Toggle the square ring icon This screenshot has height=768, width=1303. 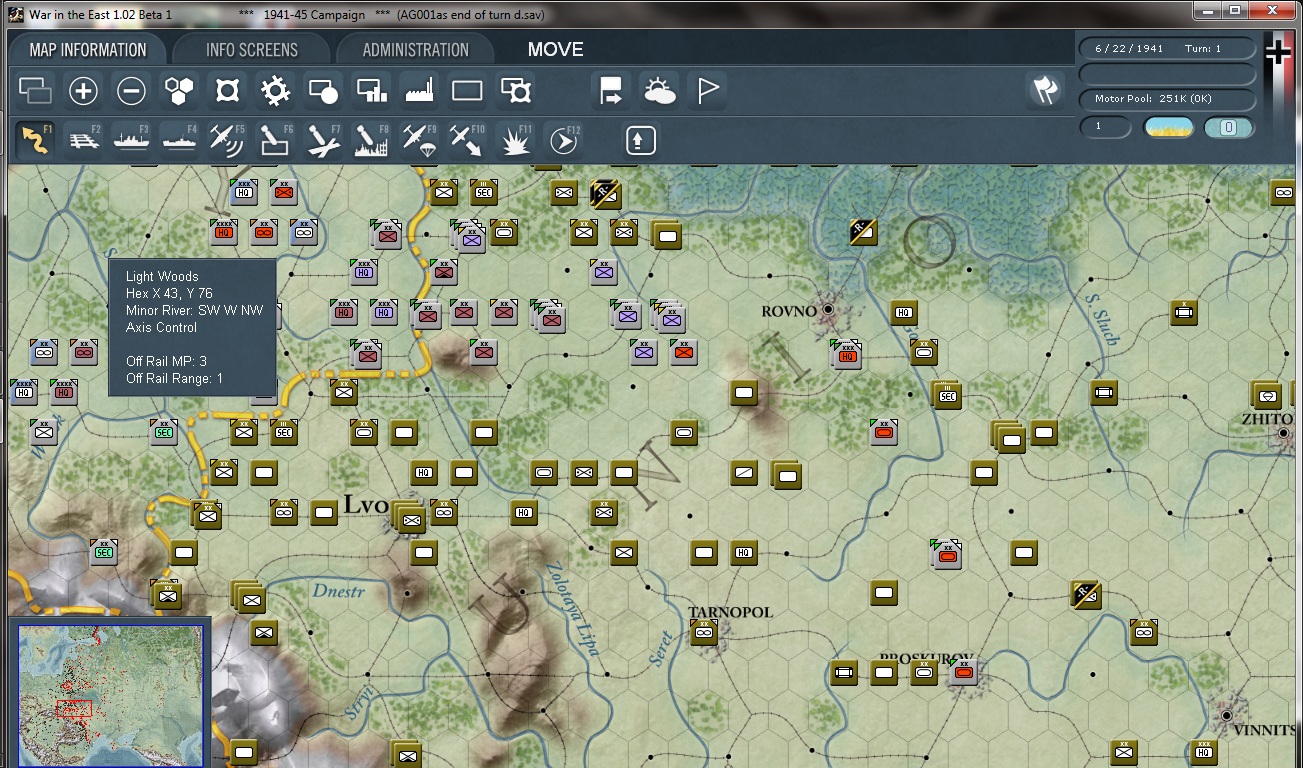coord(227,92)
